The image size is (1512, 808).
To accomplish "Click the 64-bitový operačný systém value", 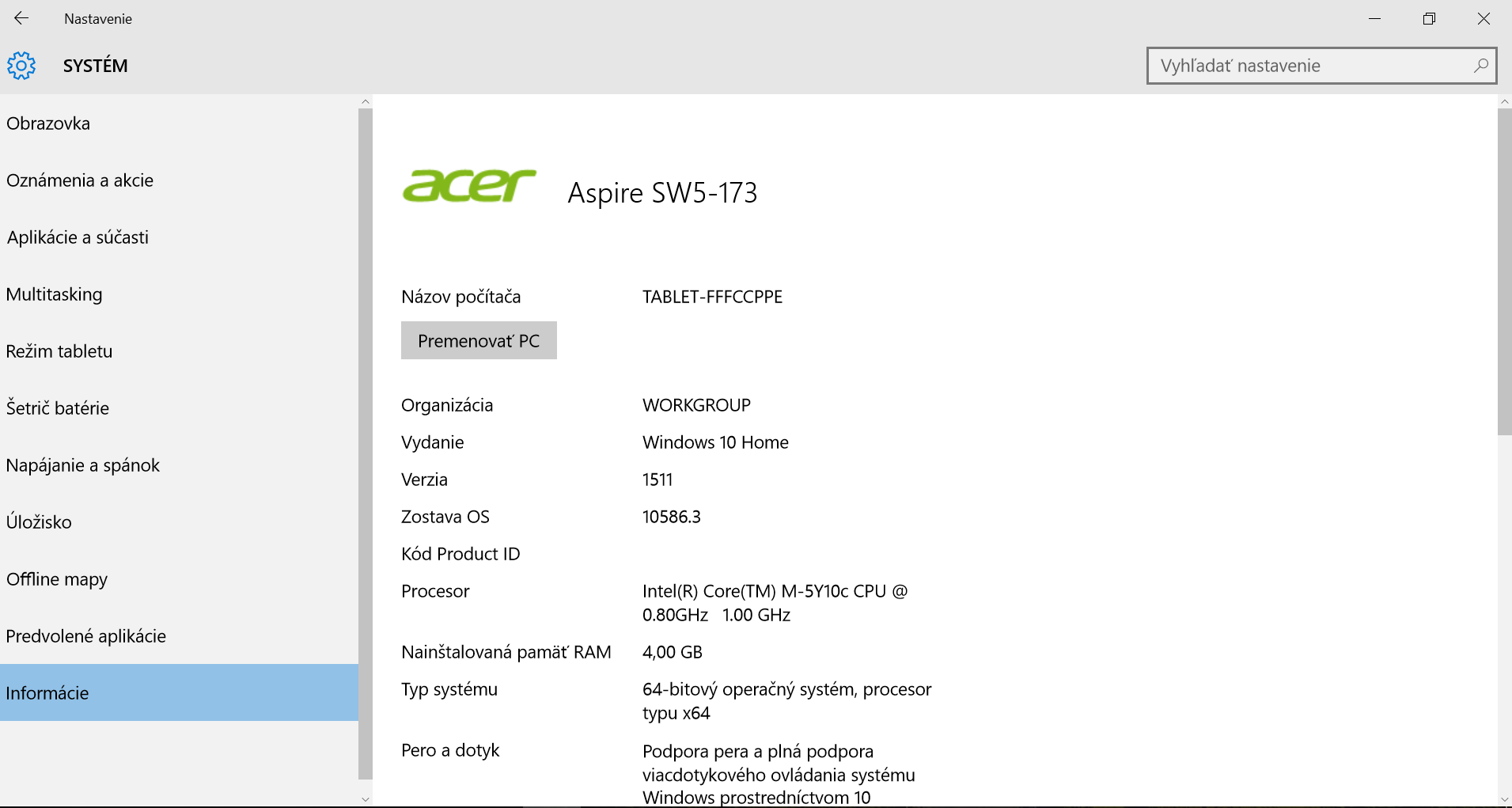I will point(787,701).
